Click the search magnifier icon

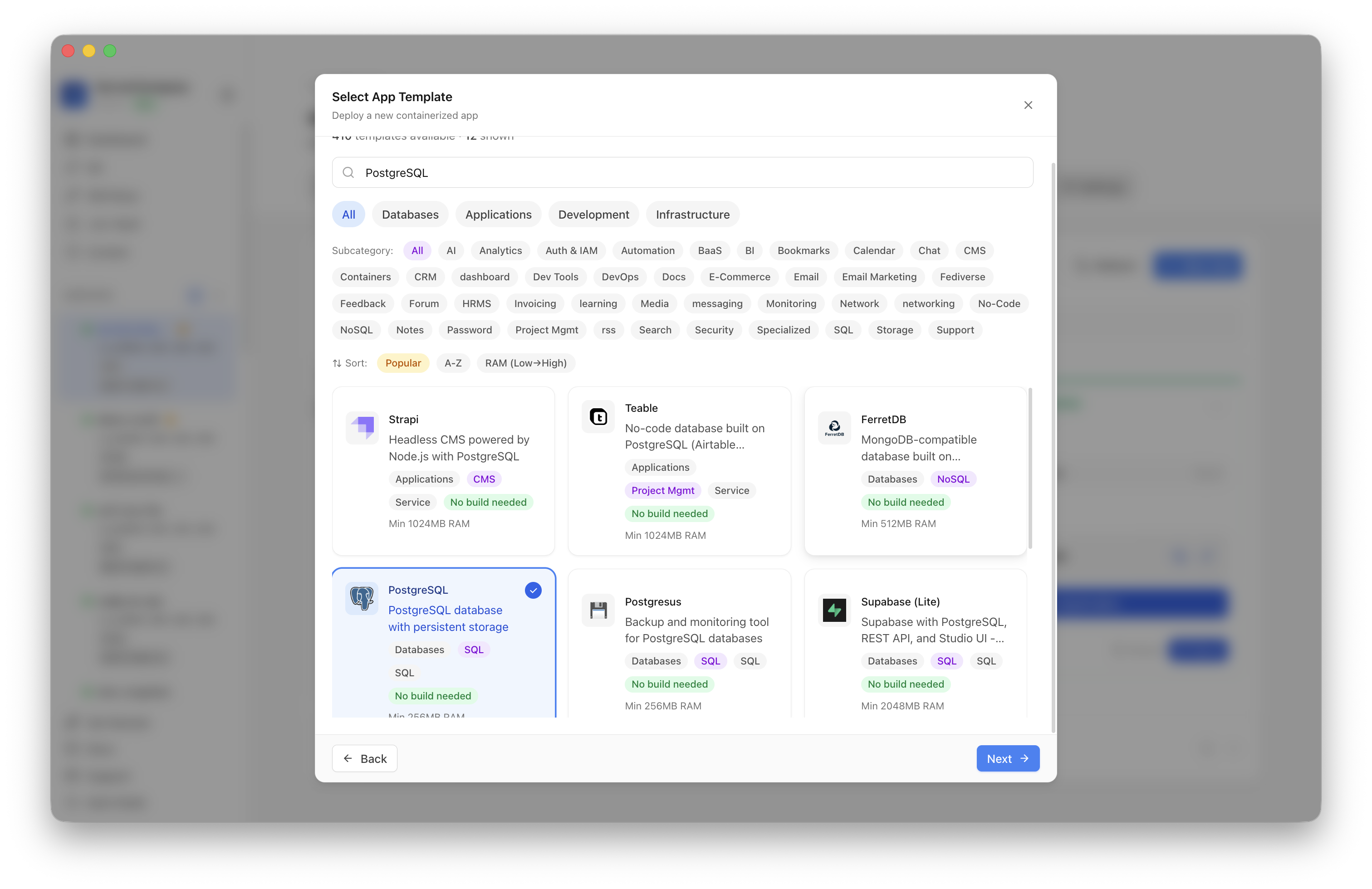[x=348, y=172]
